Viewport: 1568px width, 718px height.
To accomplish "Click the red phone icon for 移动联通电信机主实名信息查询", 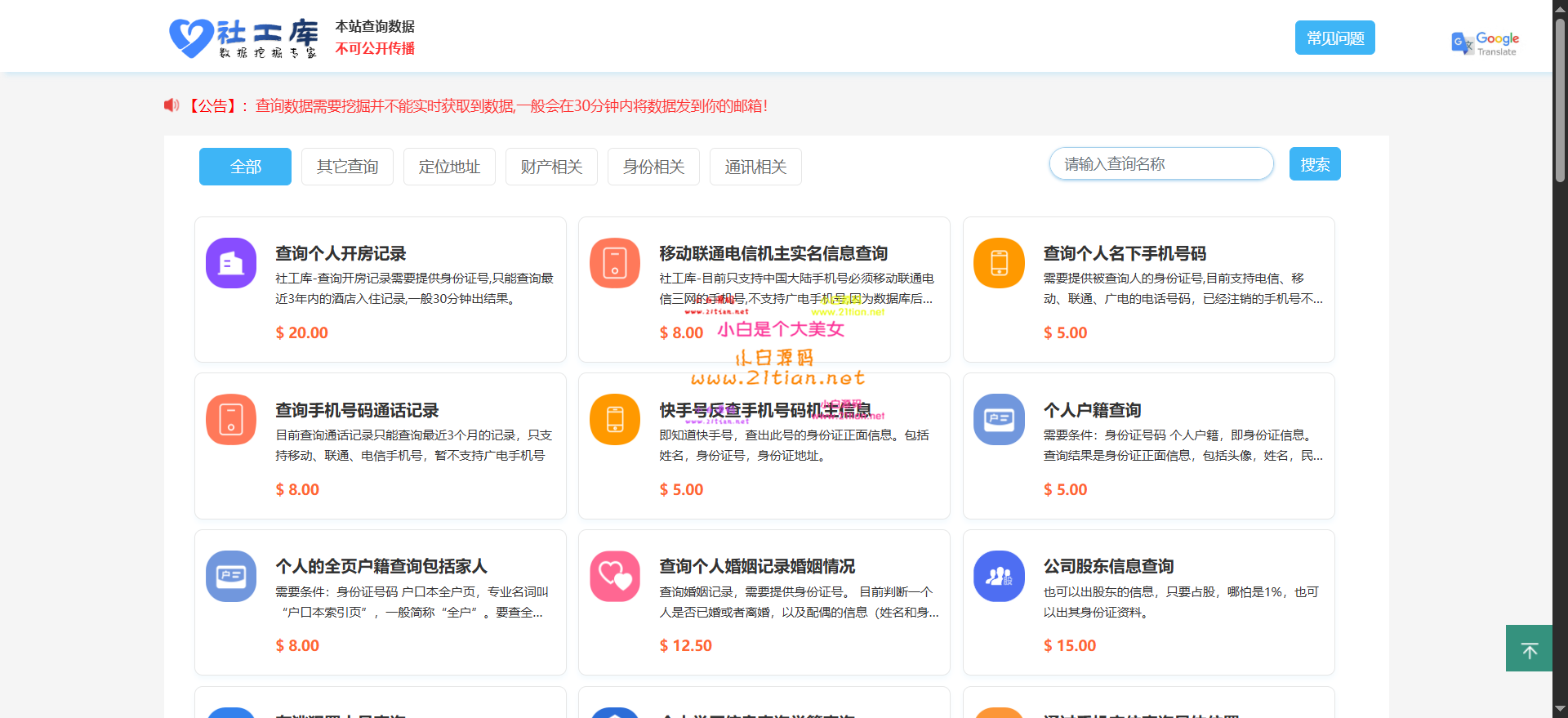I will (615, 263).
